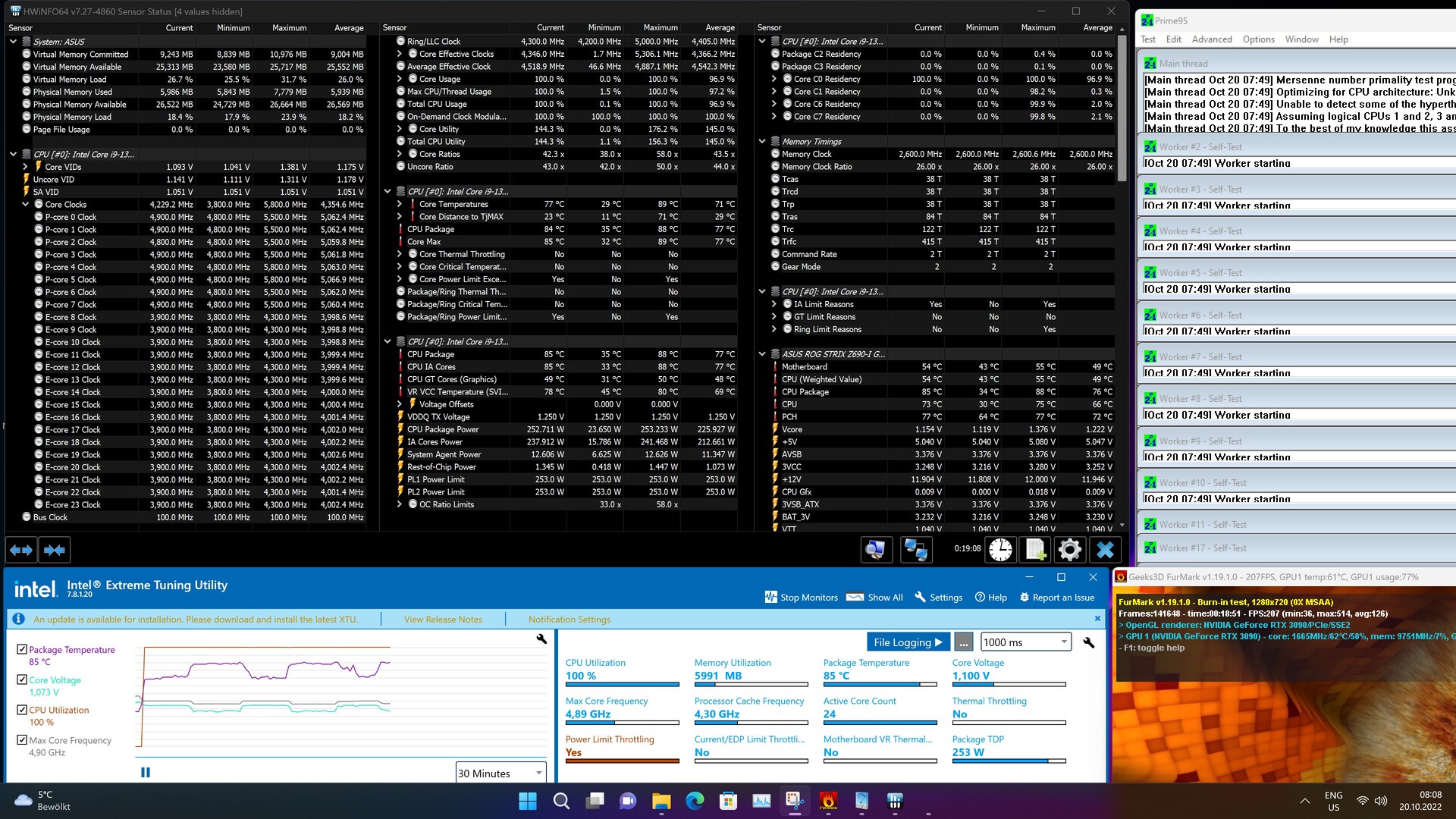This screenshot has width=1456, height=819.
Task: Open the 1000 ms interval dropdown
Action: click(x=1025, y=642)
